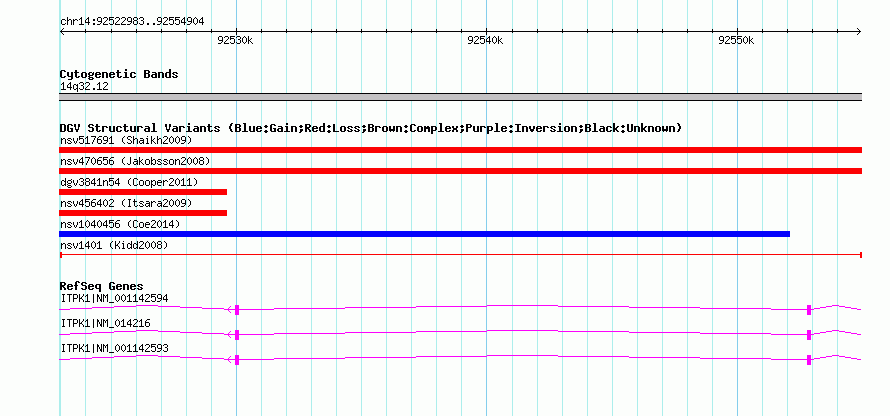The width and height of the screenshot is (890, 416).
Task: Click the left arrowhead of the ruler
Action: click(62, 32)
